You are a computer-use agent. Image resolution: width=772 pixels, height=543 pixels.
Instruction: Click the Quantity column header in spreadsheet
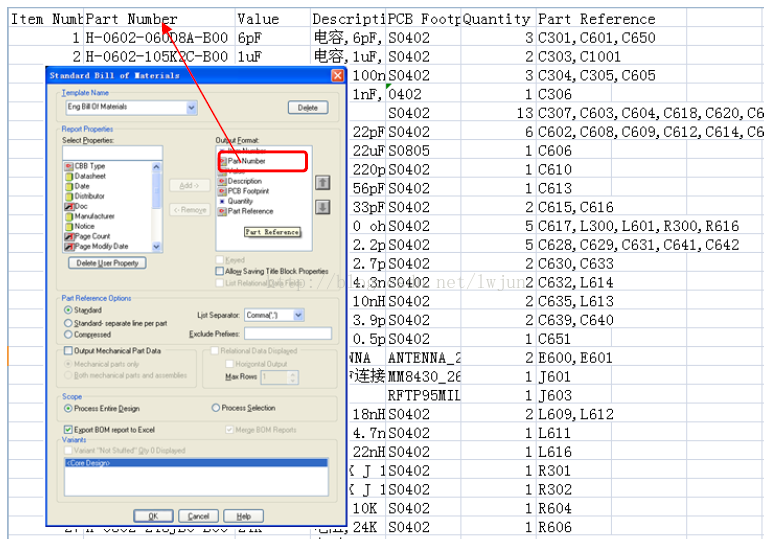point(498,19)
